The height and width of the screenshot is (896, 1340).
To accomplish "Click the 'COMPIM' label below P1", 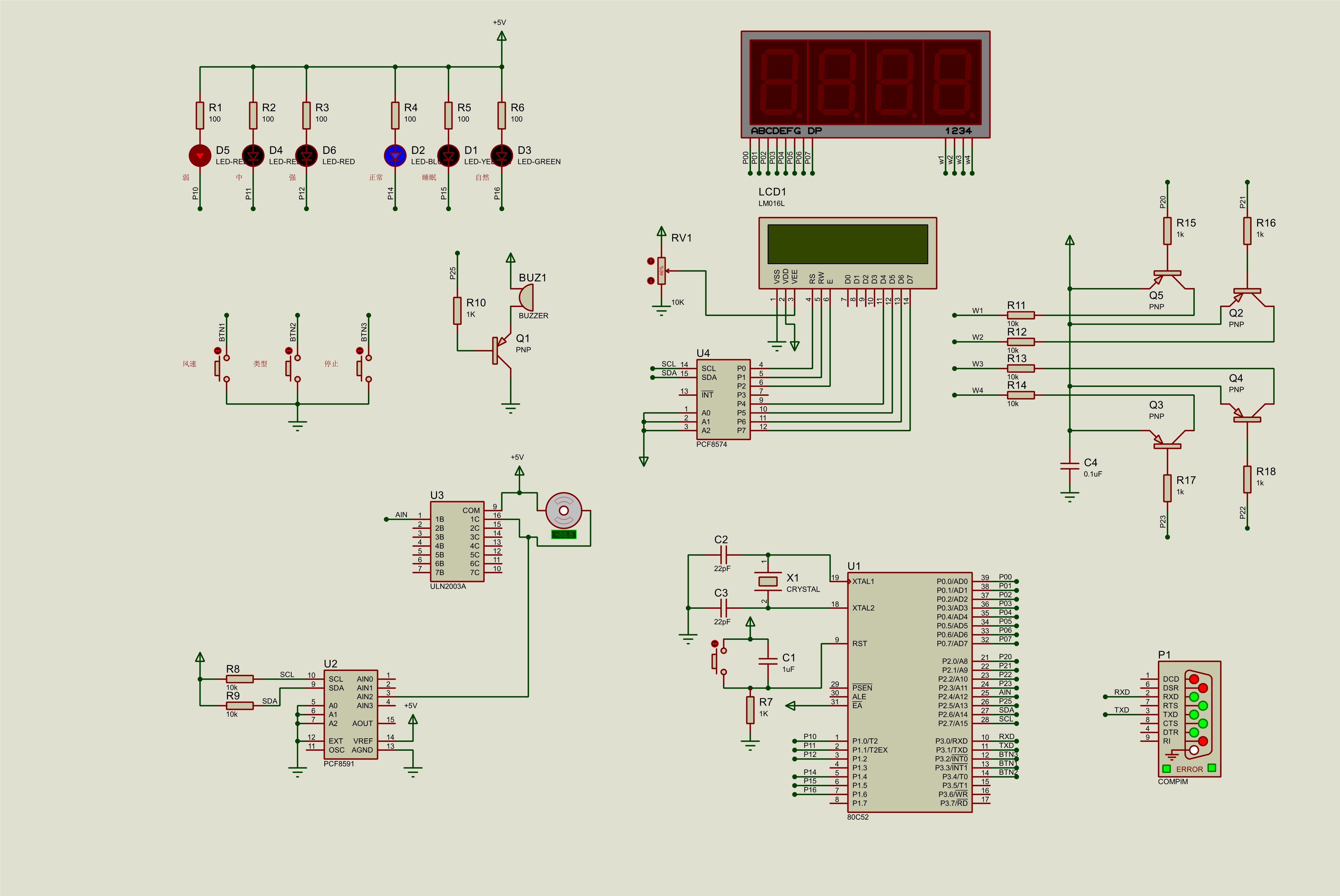I will [x=1173, y=782].
